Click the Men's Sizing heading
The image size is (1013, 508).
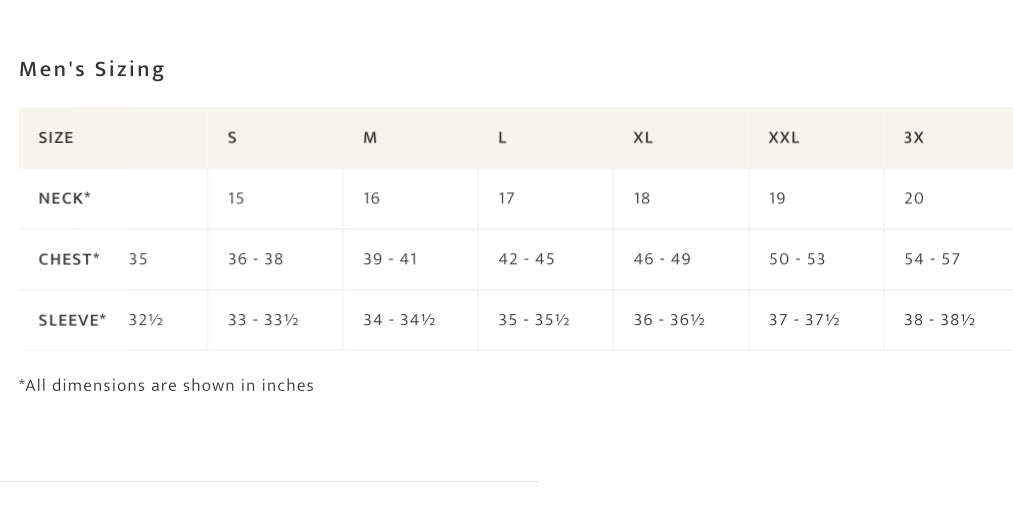click(92, 69)
